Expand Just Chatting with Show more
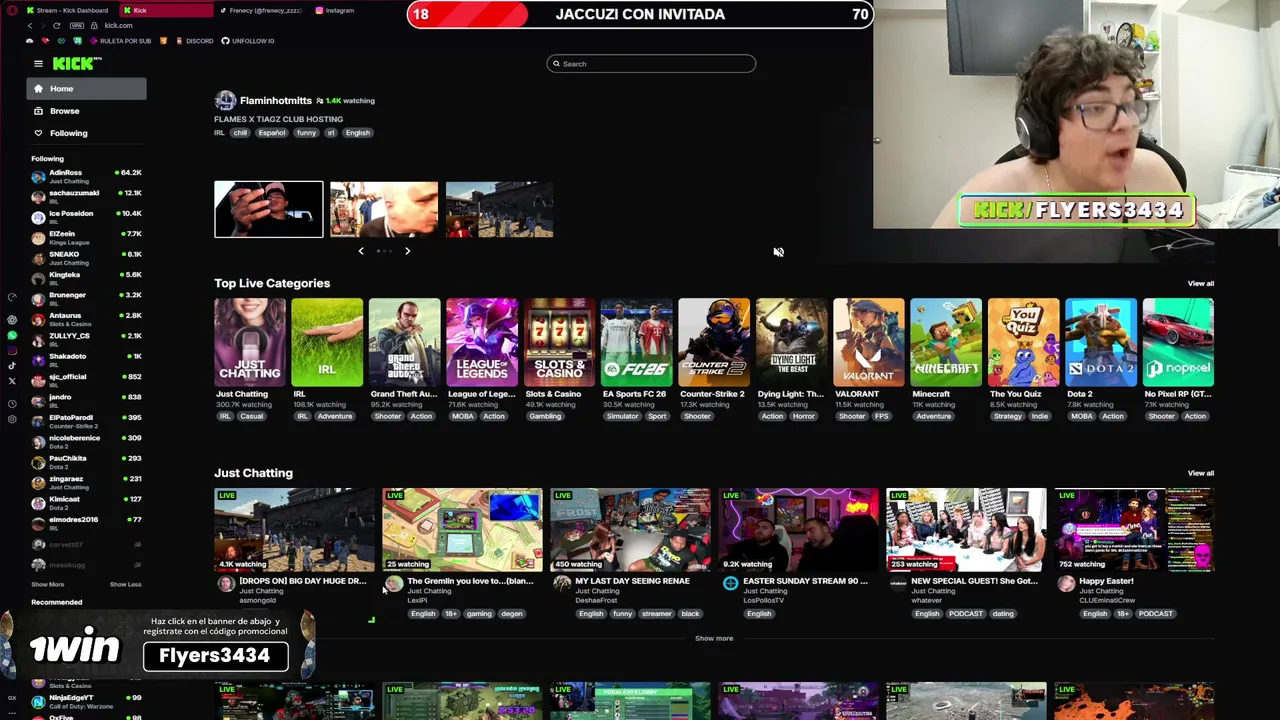Viewport: 1280px width, 720px height. coord(714,638)
